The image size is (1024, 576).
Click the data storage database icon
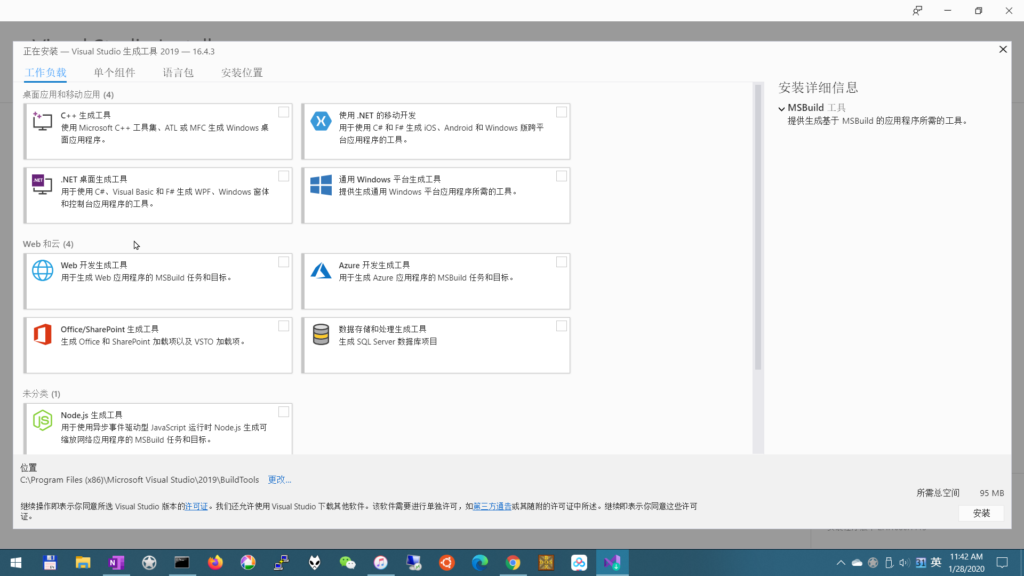(x=321, y=334)
